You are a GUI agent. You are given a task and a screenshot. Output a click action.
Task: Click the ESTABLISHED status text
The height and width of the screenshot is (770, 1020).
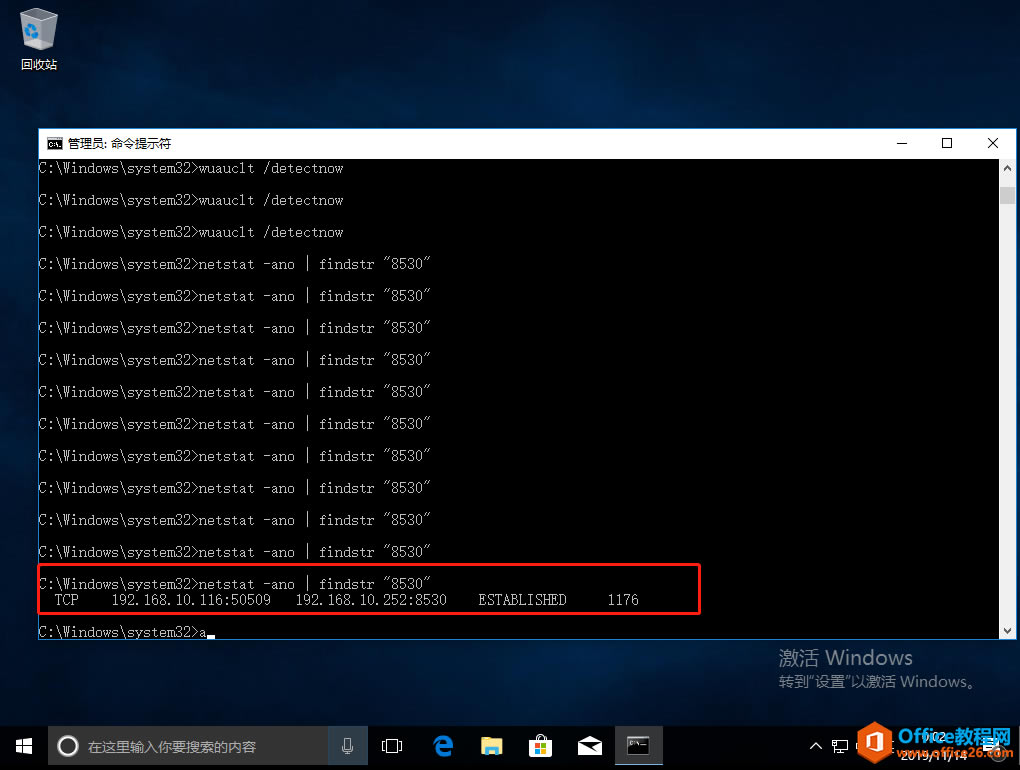click(522, 600)
